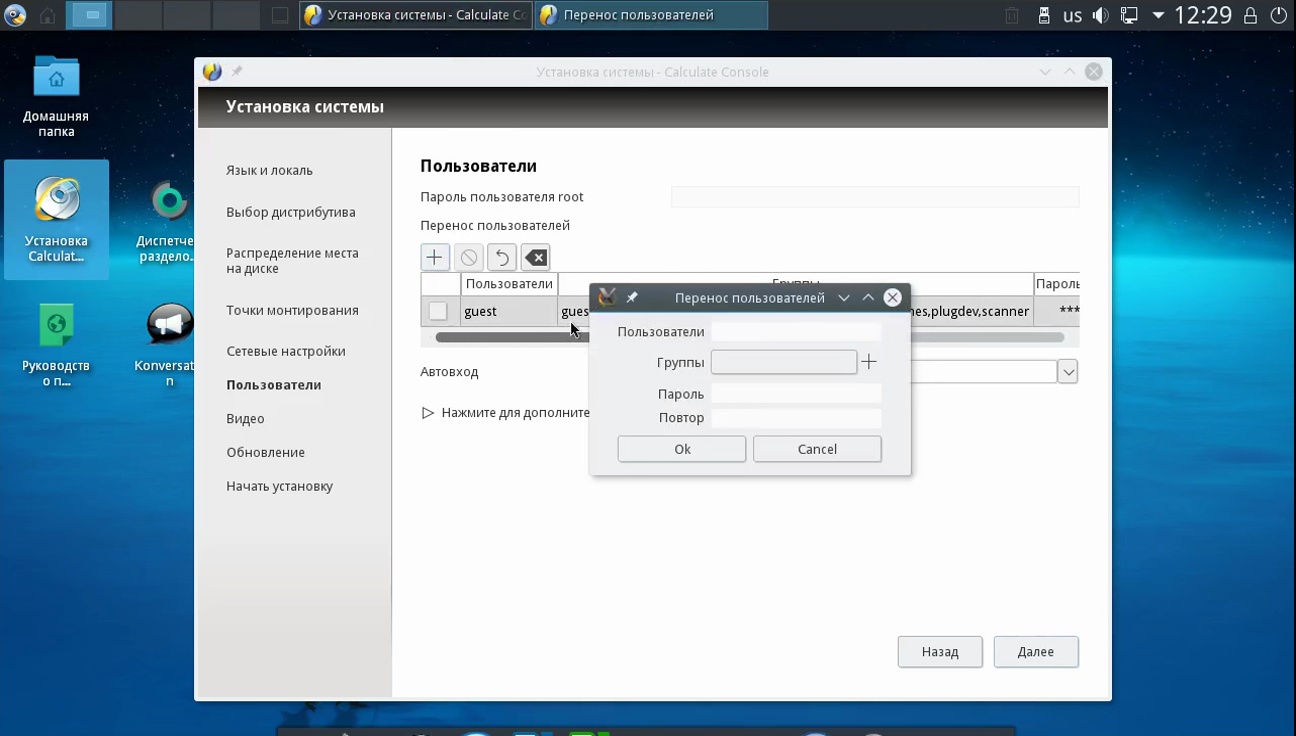Switch keyboard layout via 'us' indicator

1072,16
